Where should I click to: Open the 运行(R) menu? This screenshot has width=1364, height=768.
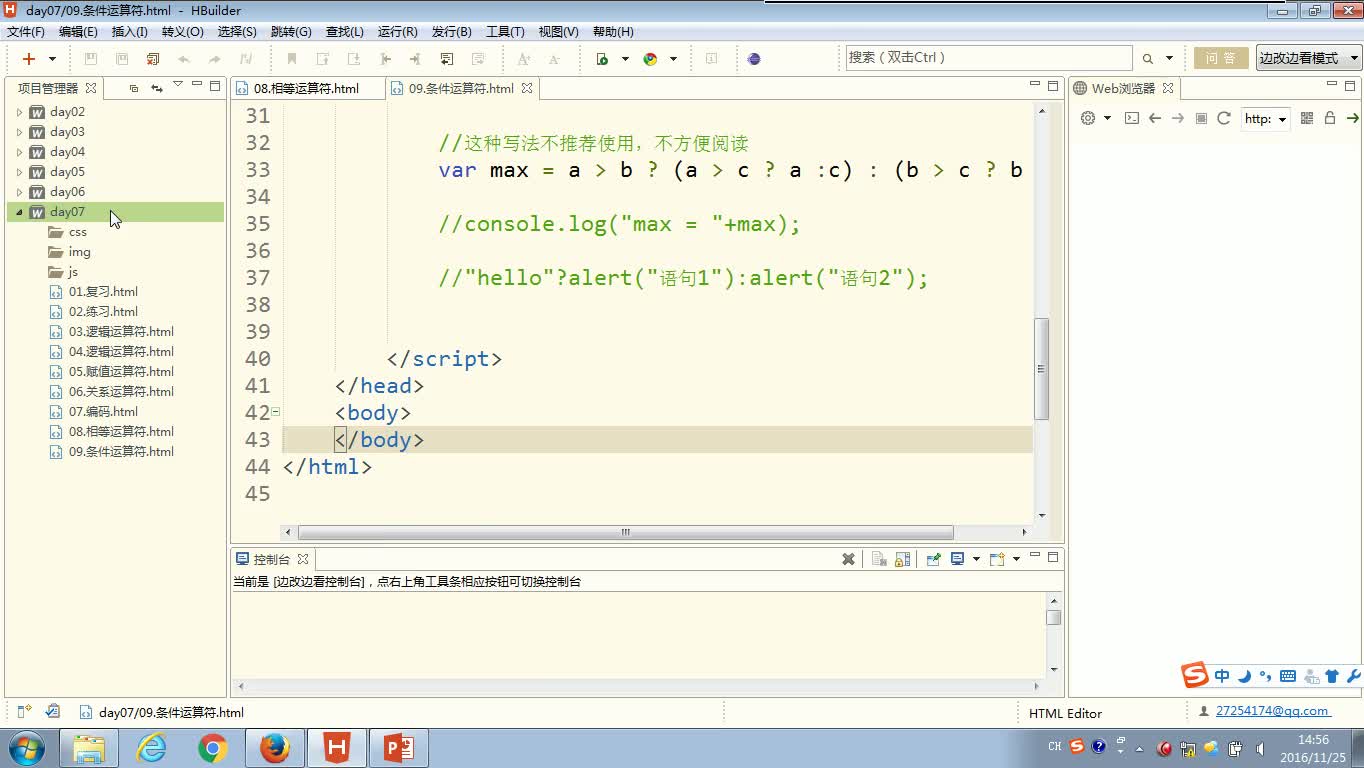[x=398, y=32]
